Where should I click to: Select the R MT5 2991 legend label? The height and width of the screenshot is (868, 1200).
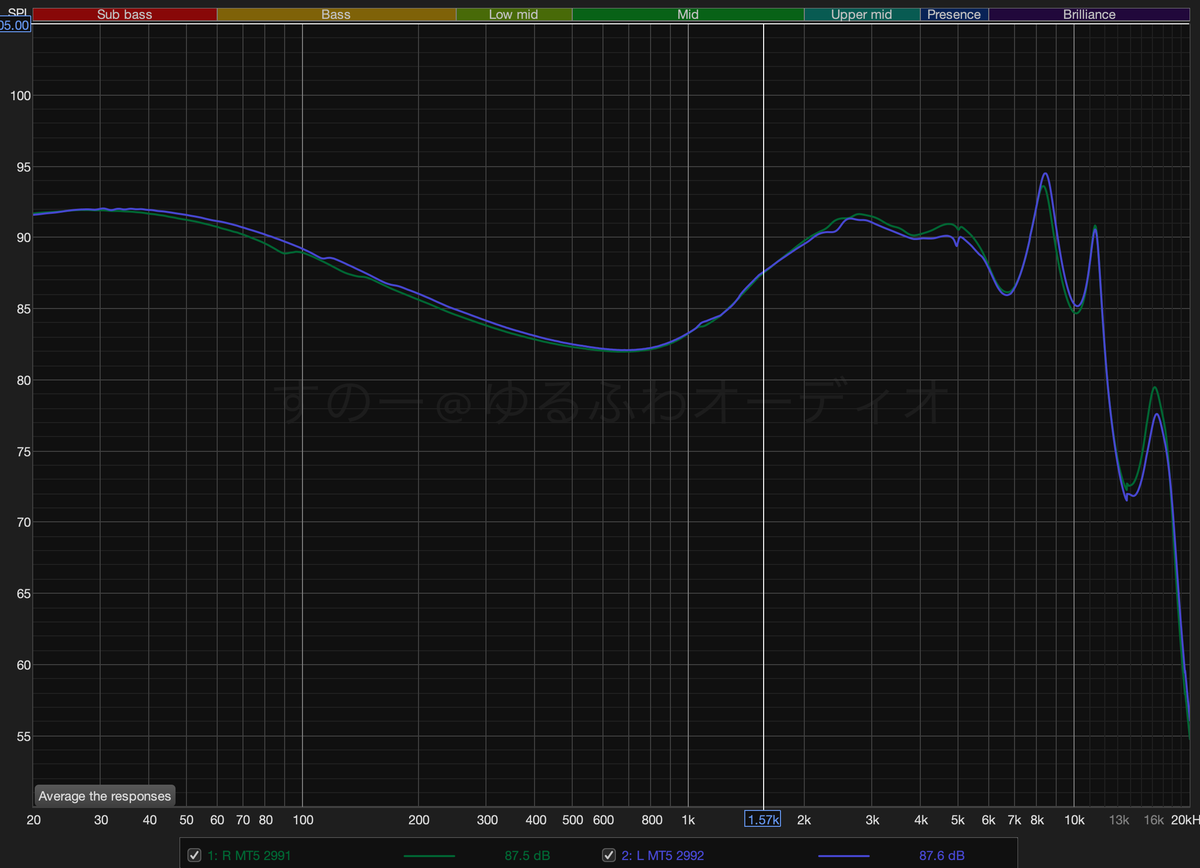tap(249, 855)
